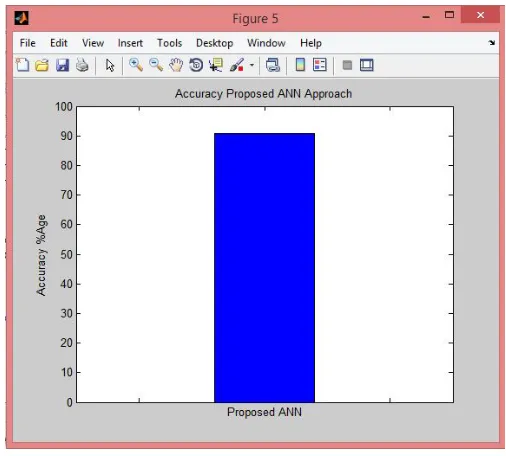The height and width of the screenshot is (456, 506).
Task: Open the Desktop menu
Action: pos(215,43)
